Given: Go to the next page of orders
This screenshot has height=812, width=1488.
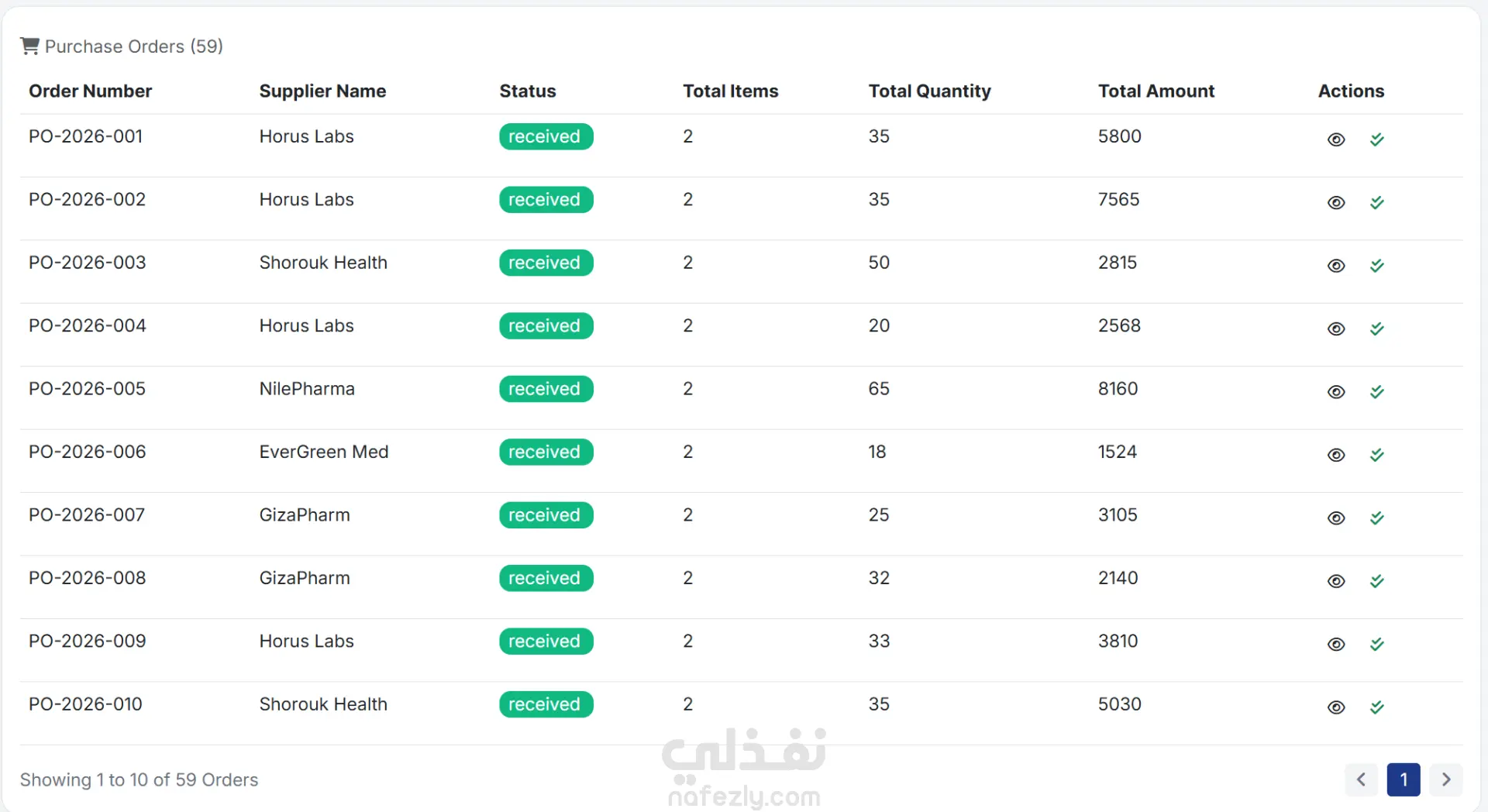Looking at the screenshot, I should (1446, 779).
